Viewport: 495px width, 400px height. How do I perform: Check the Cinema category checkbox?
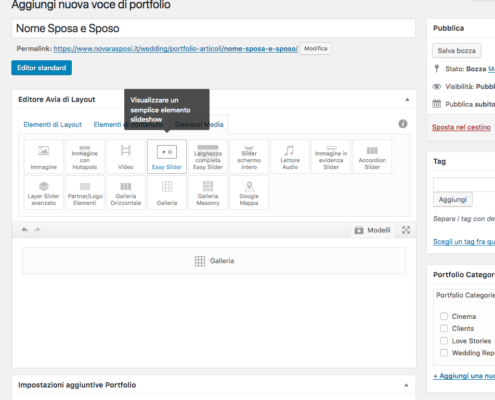(x=444, y=316)
